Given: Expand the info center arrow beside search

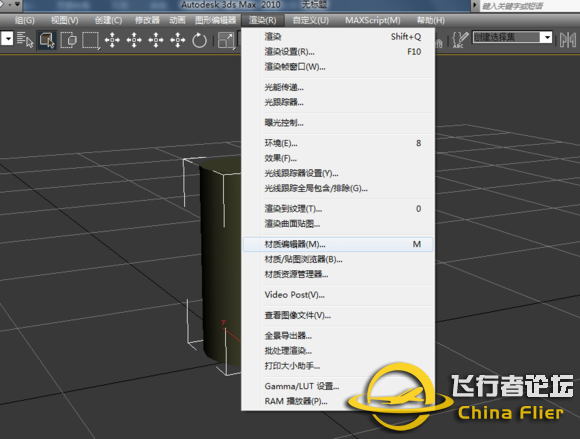Looking at the screenshot, I should tap(475, 5).
